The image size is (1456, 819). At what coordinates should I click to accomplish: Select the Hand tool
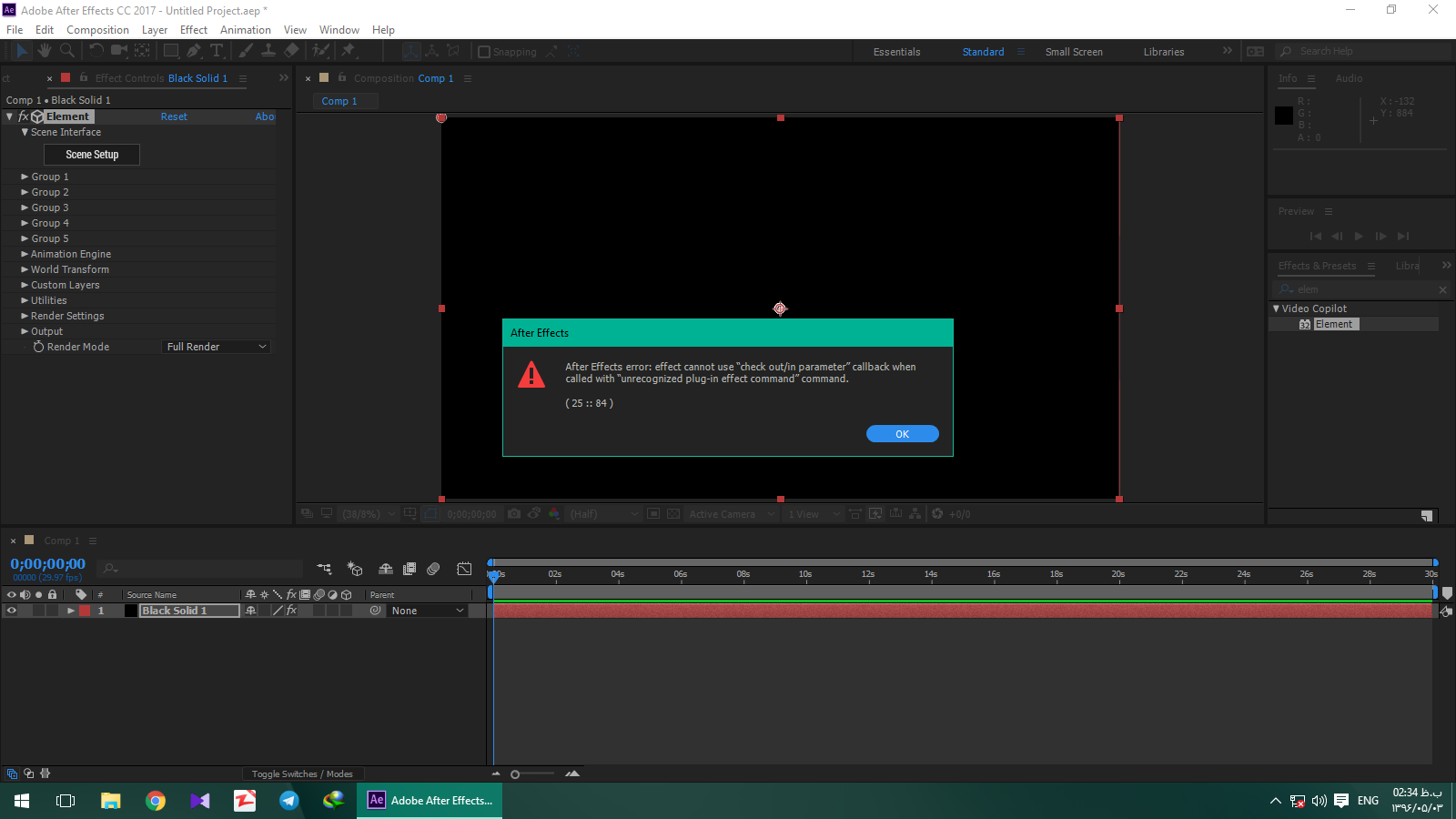[x=45, y=51]
